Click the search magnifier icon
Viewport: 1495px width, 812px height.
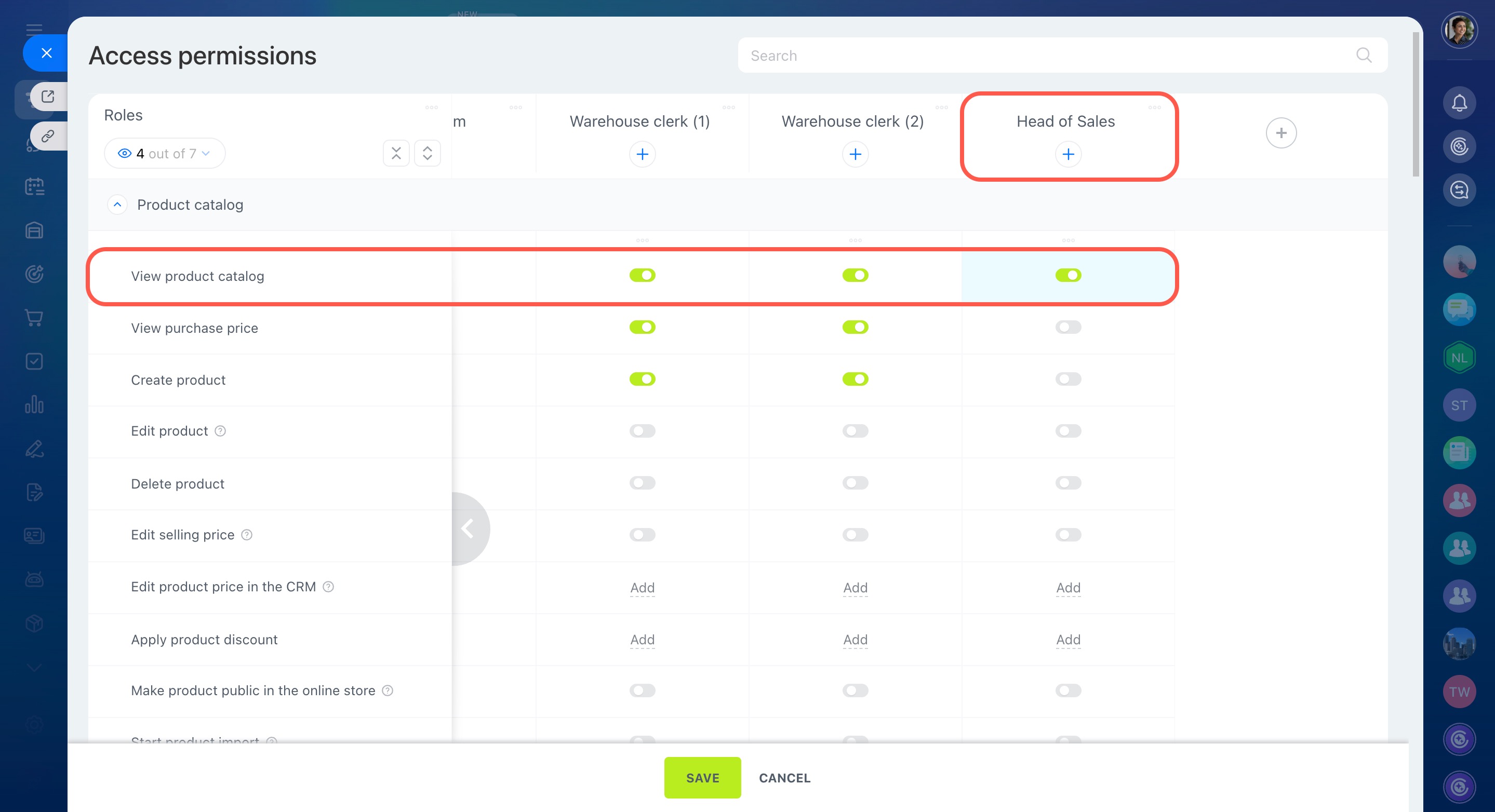1363,56
